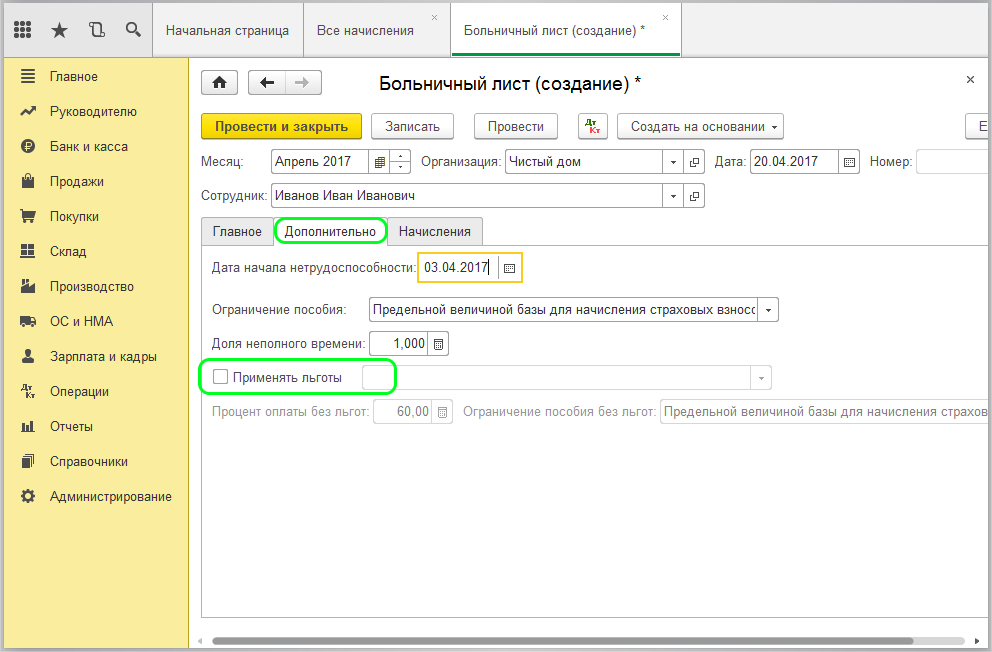Click the favorites star icon
This screenshot has width=992, height=652.
(59, 30)
